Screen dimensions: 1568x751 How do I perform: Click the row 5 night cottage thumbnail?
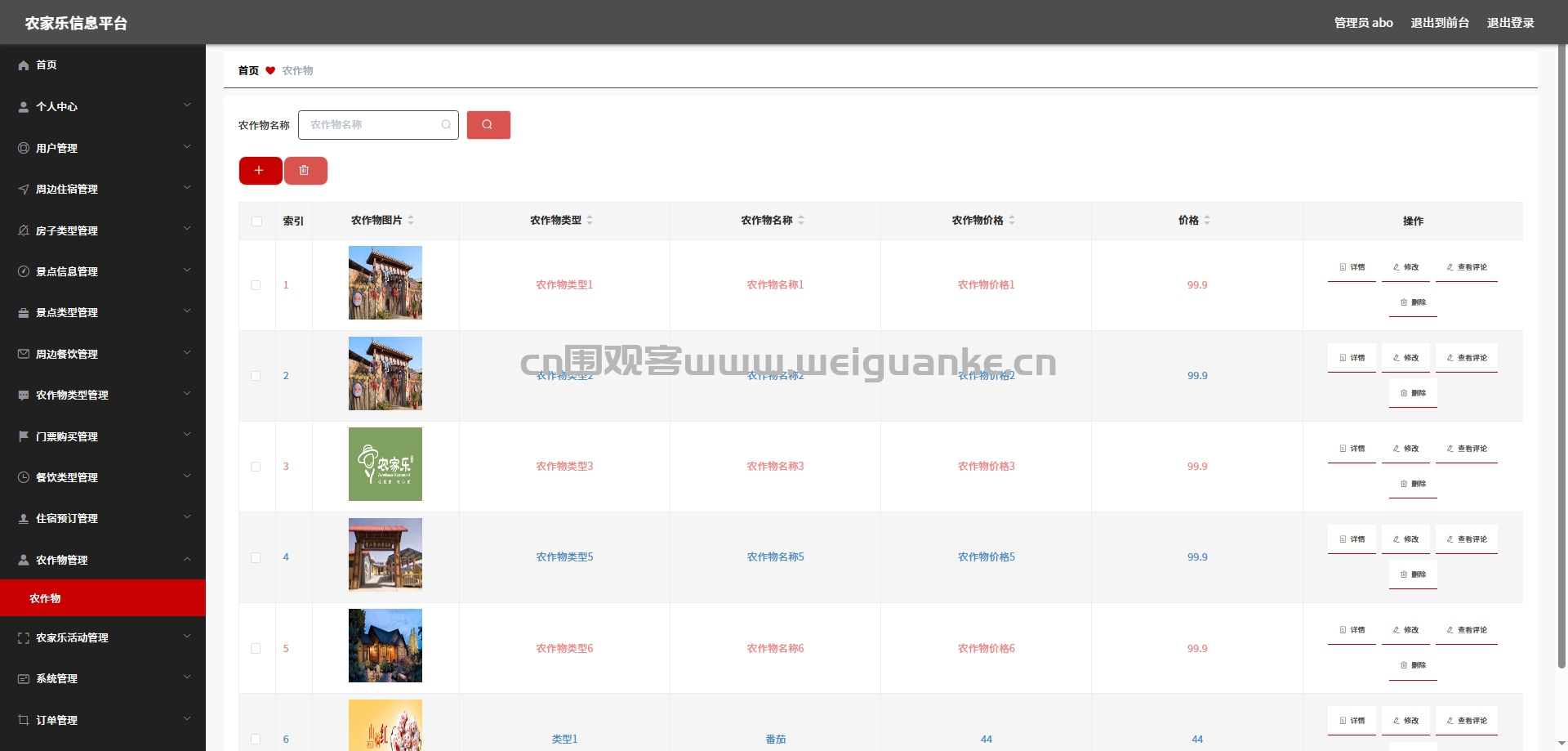click(x=385, y=646)
